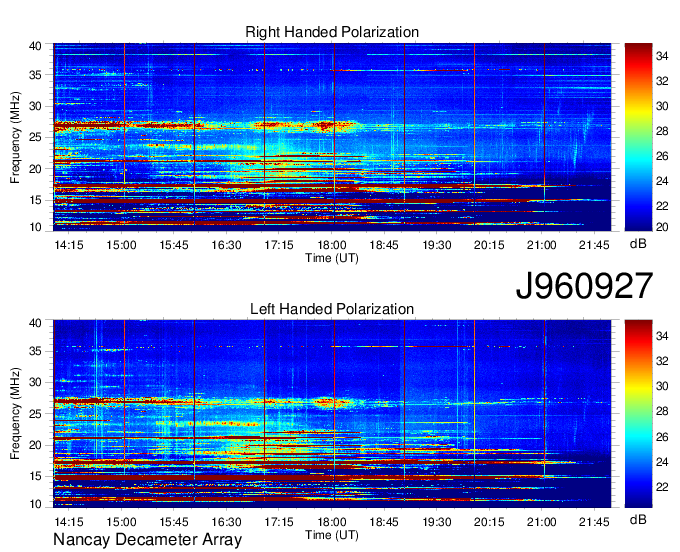The width and height of the screenshot is (680, 552).
Task: Click the 30 MHz tick label on the bottom plot
Action: [35, 382]
